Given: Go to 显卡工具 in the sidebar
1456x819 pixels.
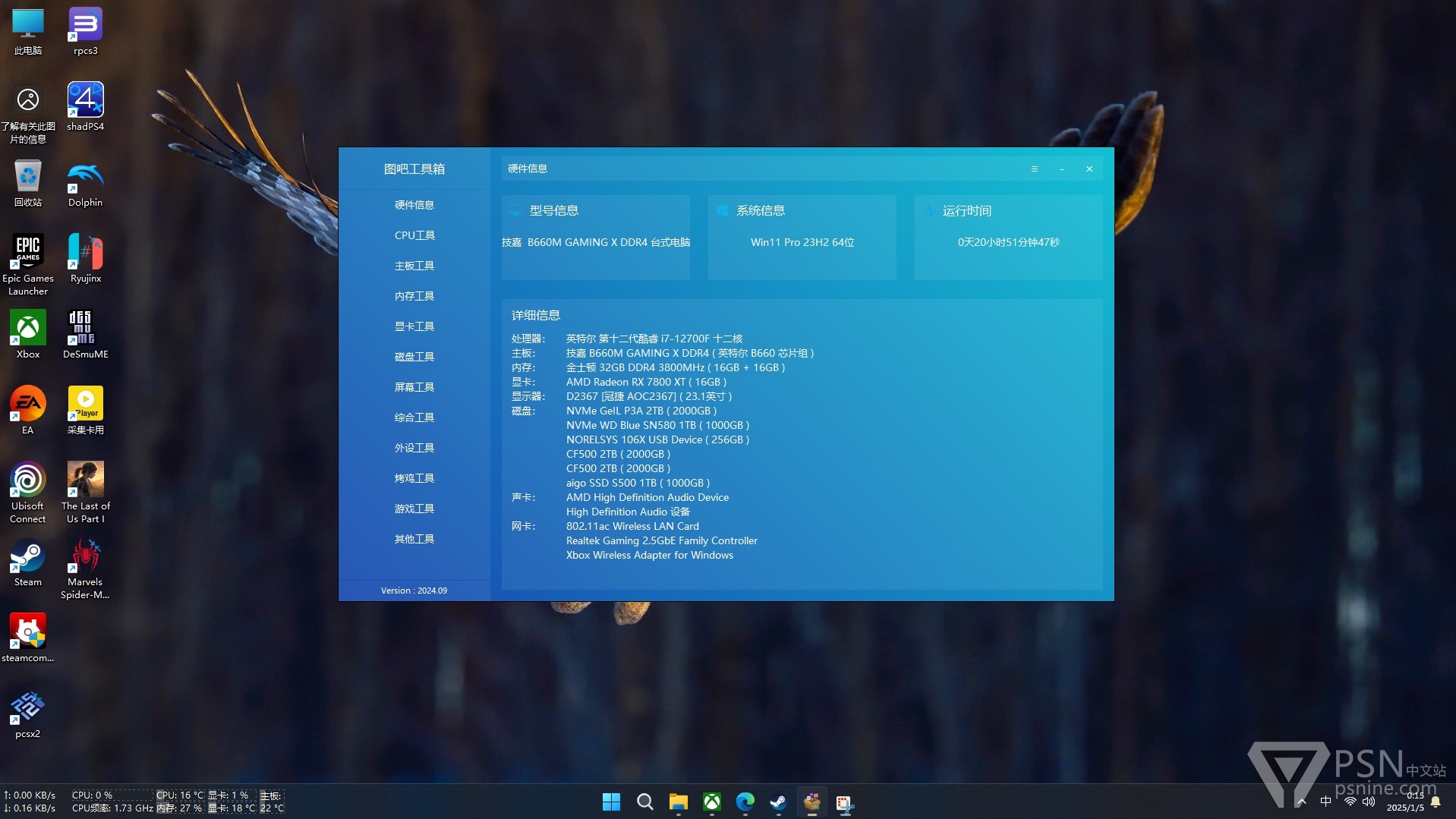Looking at the screenshot, I should point(414,326).
